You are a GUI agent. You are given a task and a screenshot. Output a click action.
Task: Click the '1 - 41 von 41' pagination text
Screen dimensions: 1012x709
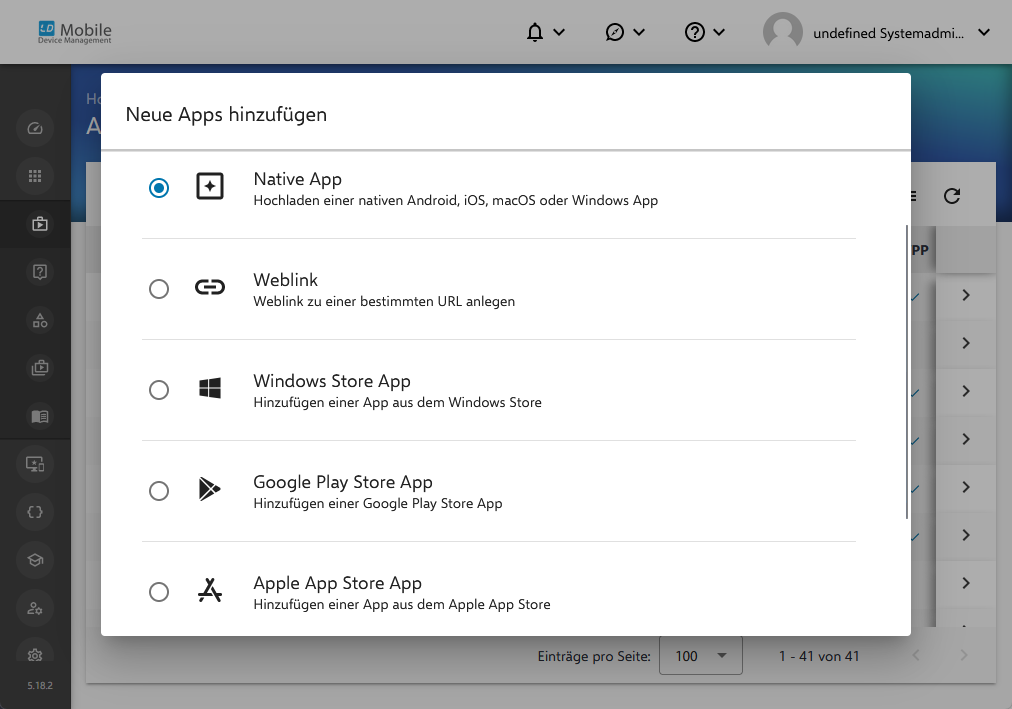pos(819,656)
